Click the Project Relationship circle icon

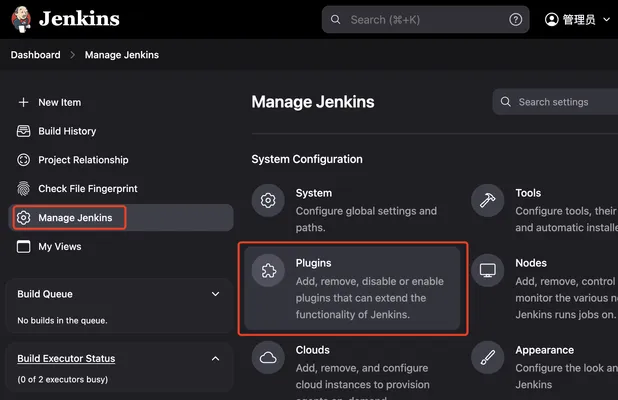click(x=23, y=160)
